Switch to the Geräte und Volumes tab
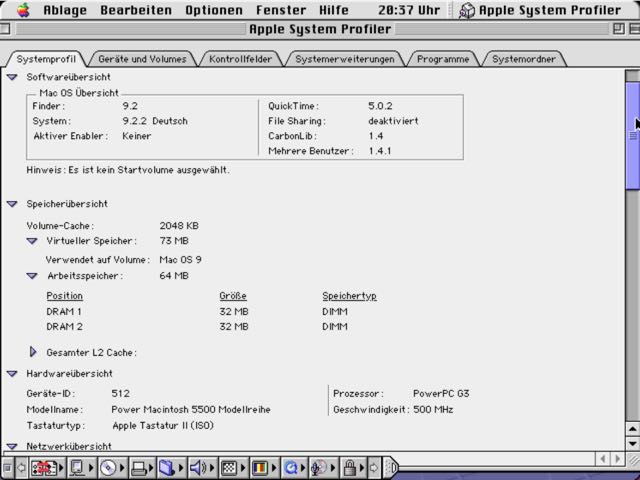 142,59
